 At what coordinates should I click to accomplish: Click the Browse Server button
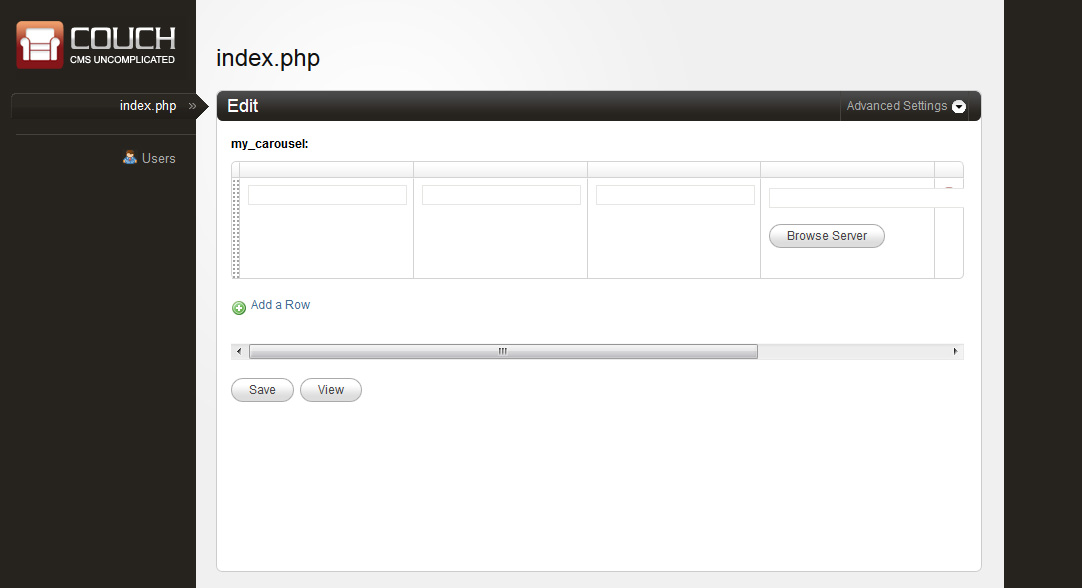click(827, 236)
